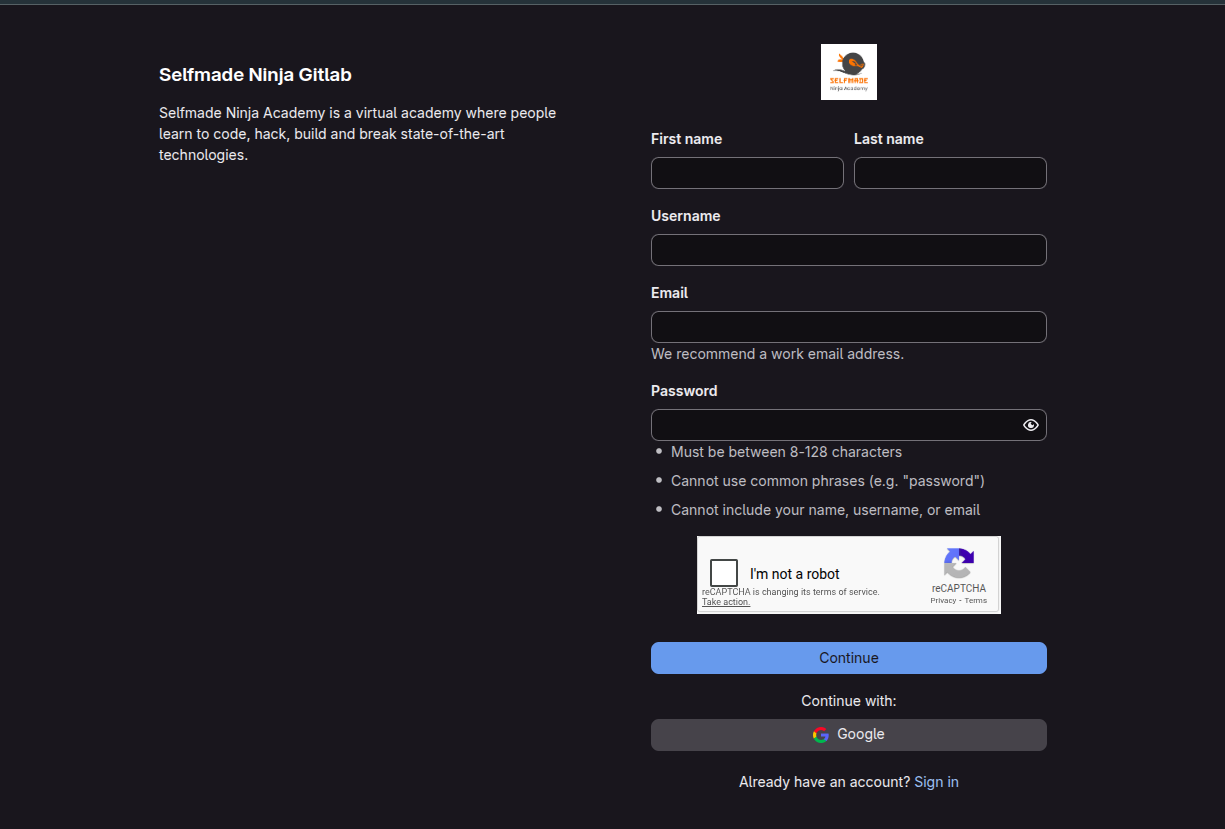Click the Password field label
This screenshot has height=829, width=1225.
[x=684, y=391]
